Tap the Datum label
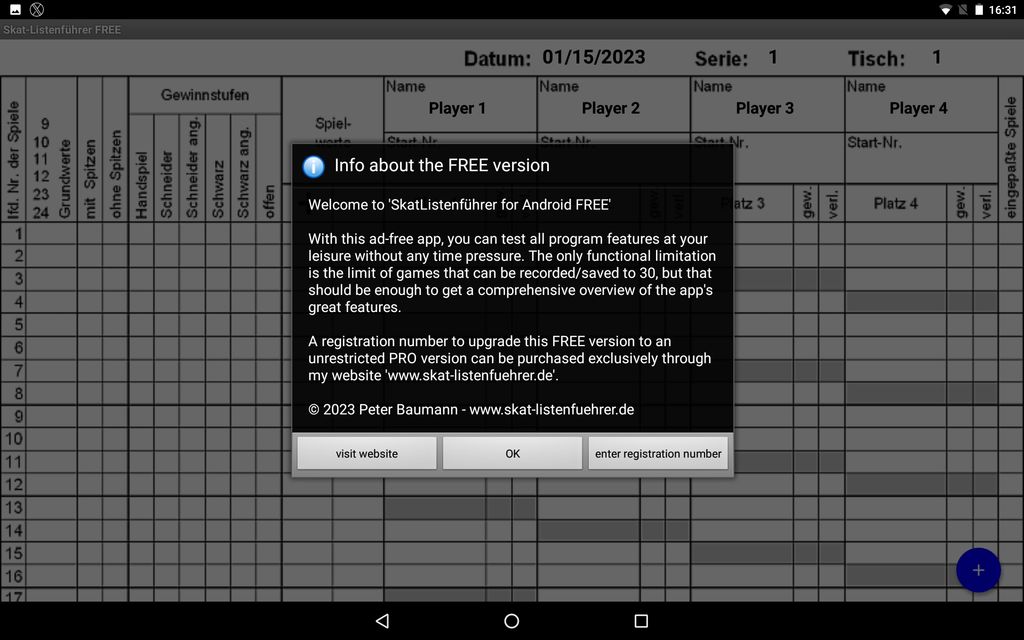The image size is (1024, 640). click(498, 59)
